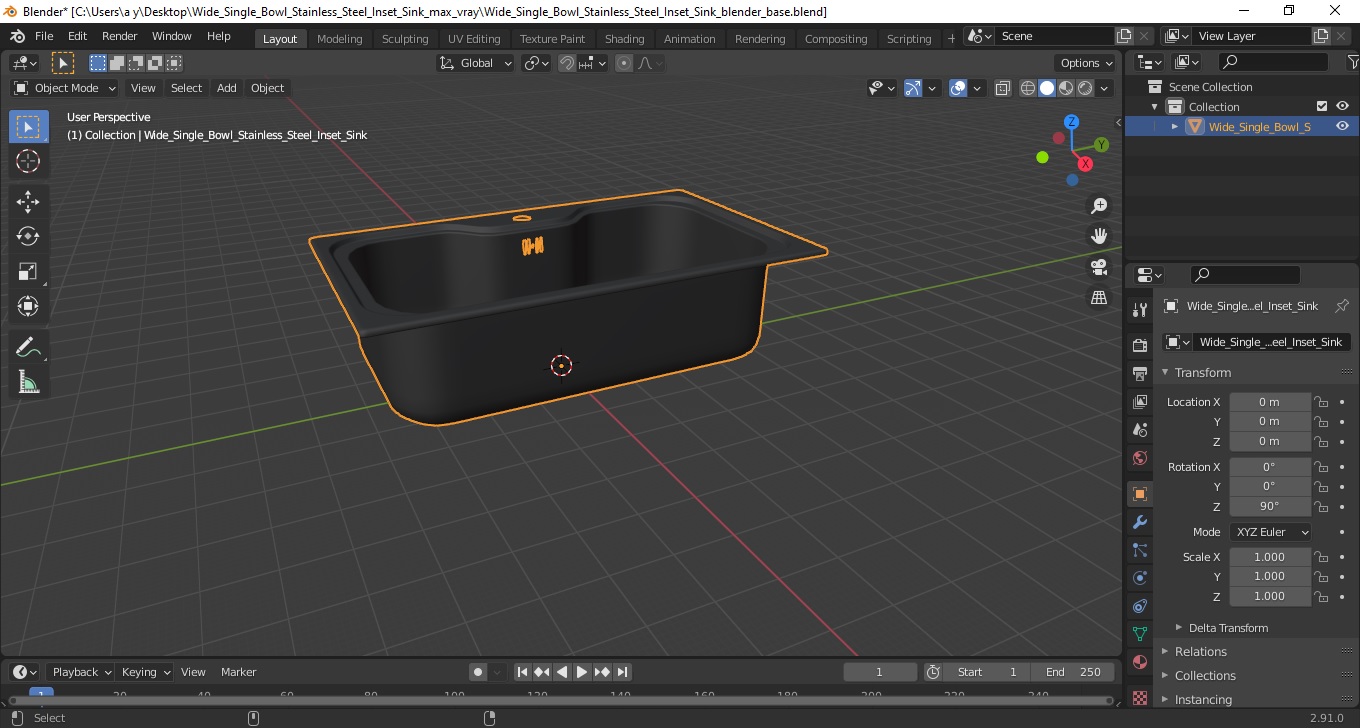Screen dimensions: 1360x728
Task: Toggle X-ray display mode
Action: click(1003, 88)
